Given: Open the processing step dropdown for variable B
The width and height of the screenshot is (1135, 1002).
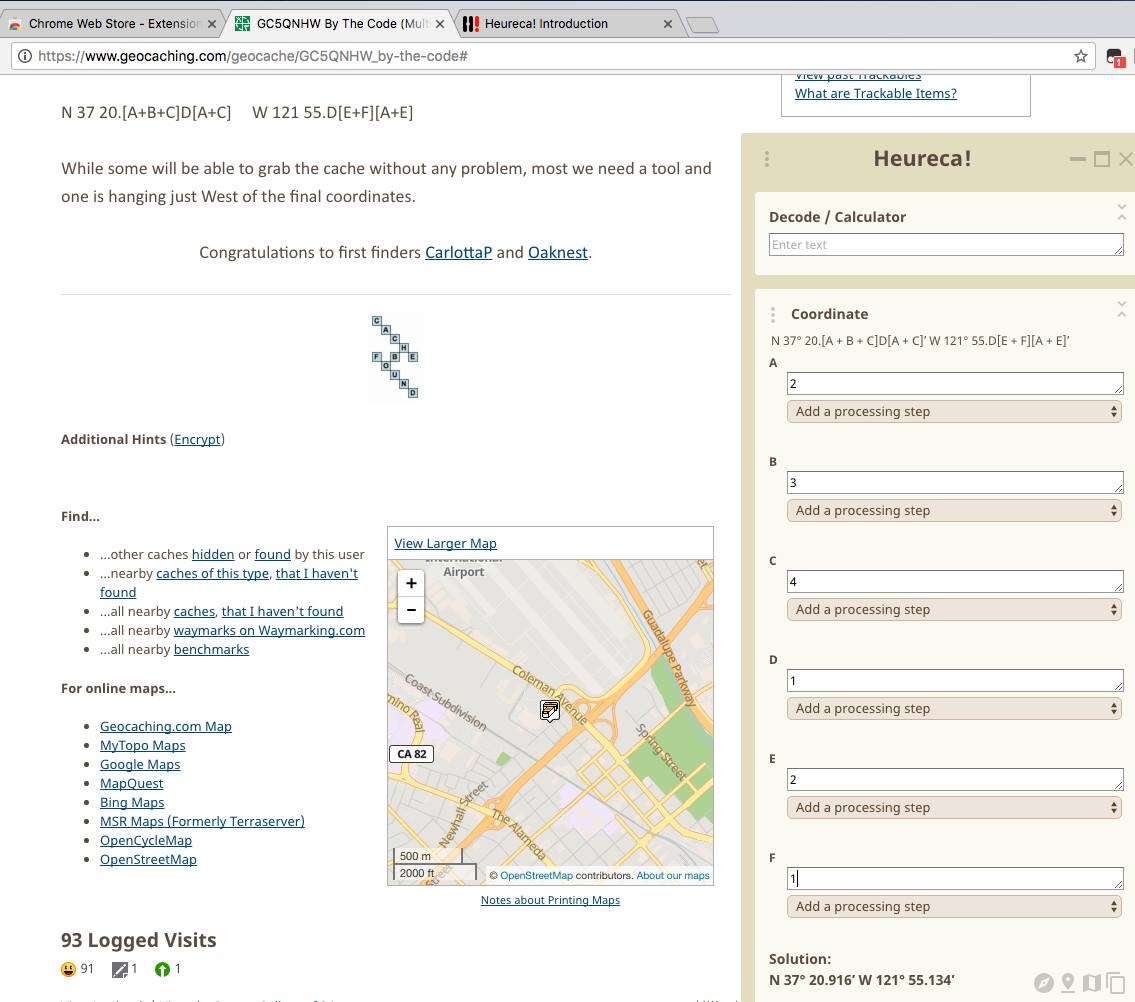Looking at the screenshot, I should pos(954,510).
